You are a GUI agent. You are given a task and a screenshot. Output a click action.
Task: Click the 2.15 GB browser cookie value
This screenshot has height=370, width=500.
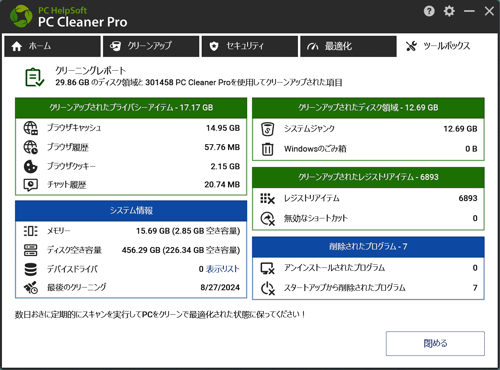(225, 166)
